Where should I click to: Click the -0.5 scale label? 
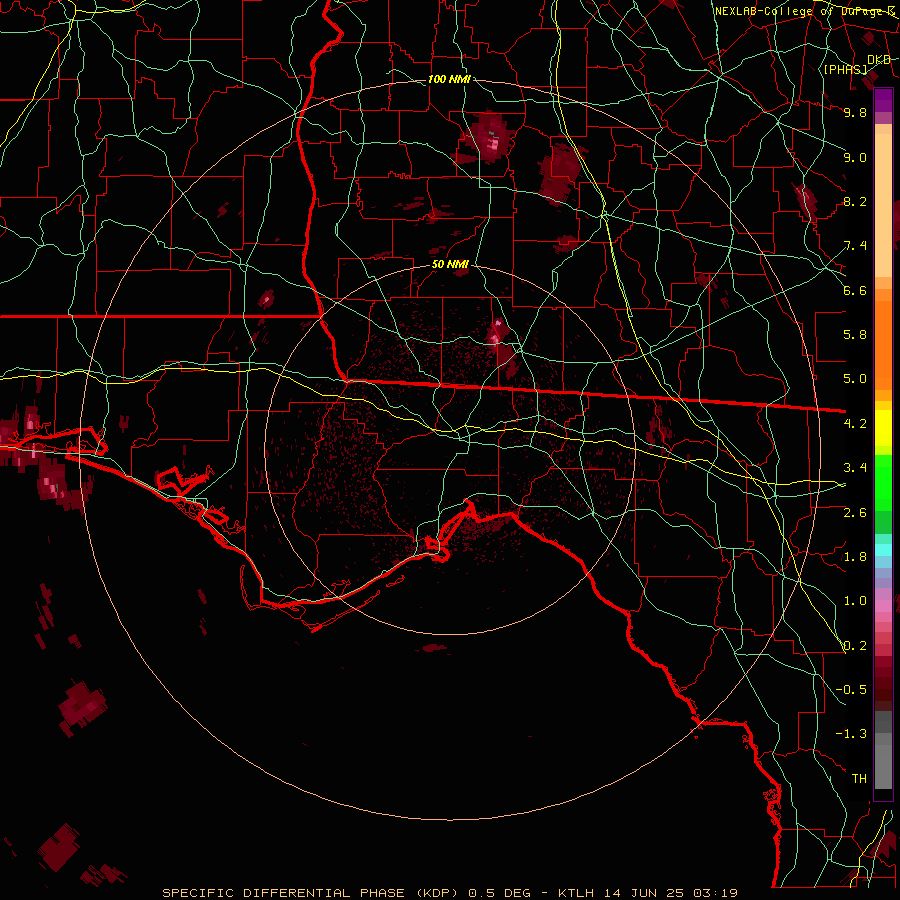coord(851,690)
